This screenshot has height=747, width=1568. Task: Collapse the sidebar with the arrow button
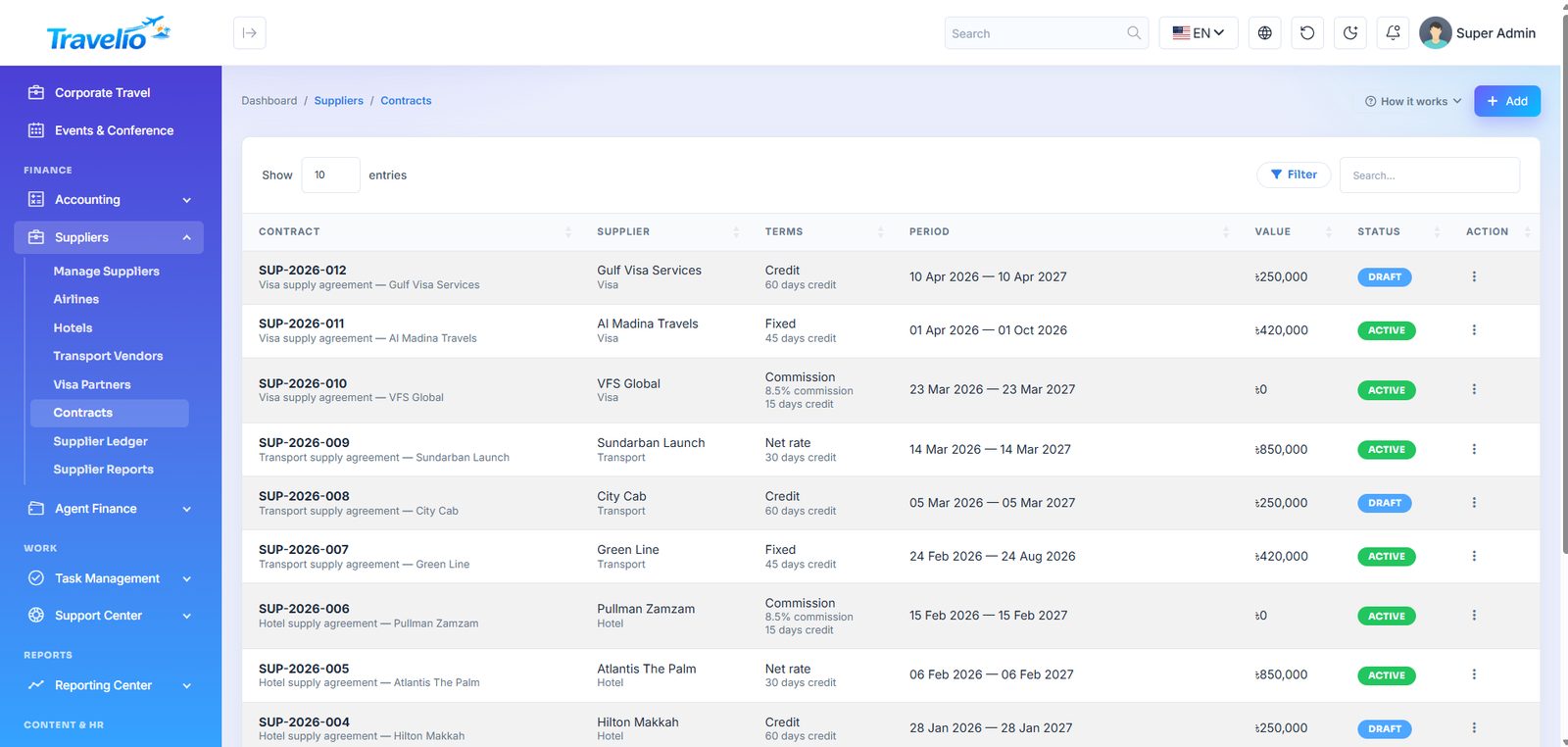pyautogui.click(x=250, y=33)
